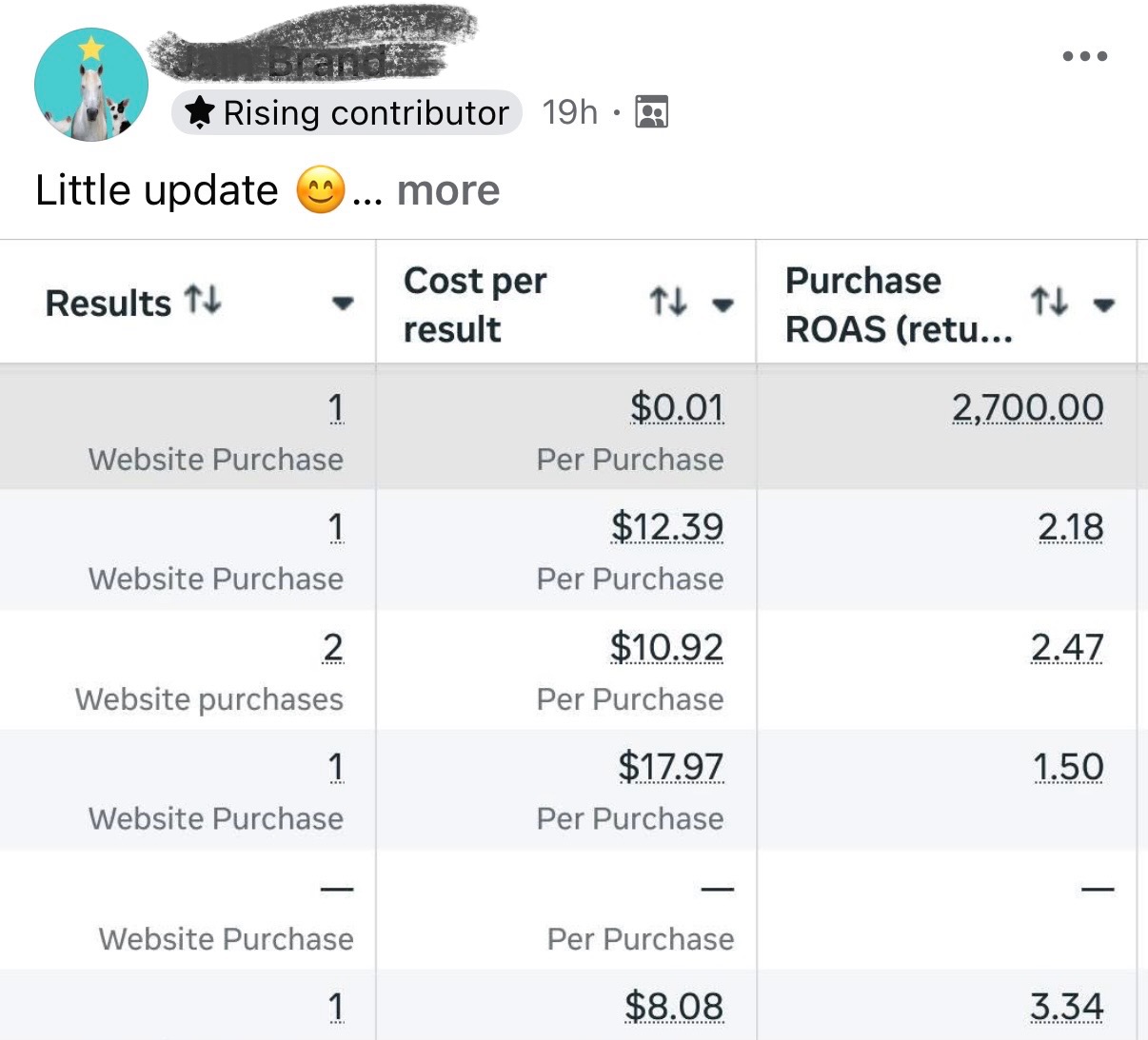The width and height of the screenshot is (1148, 1040).
Task: Sort by Results column arrows
Action: pos(203,301)
